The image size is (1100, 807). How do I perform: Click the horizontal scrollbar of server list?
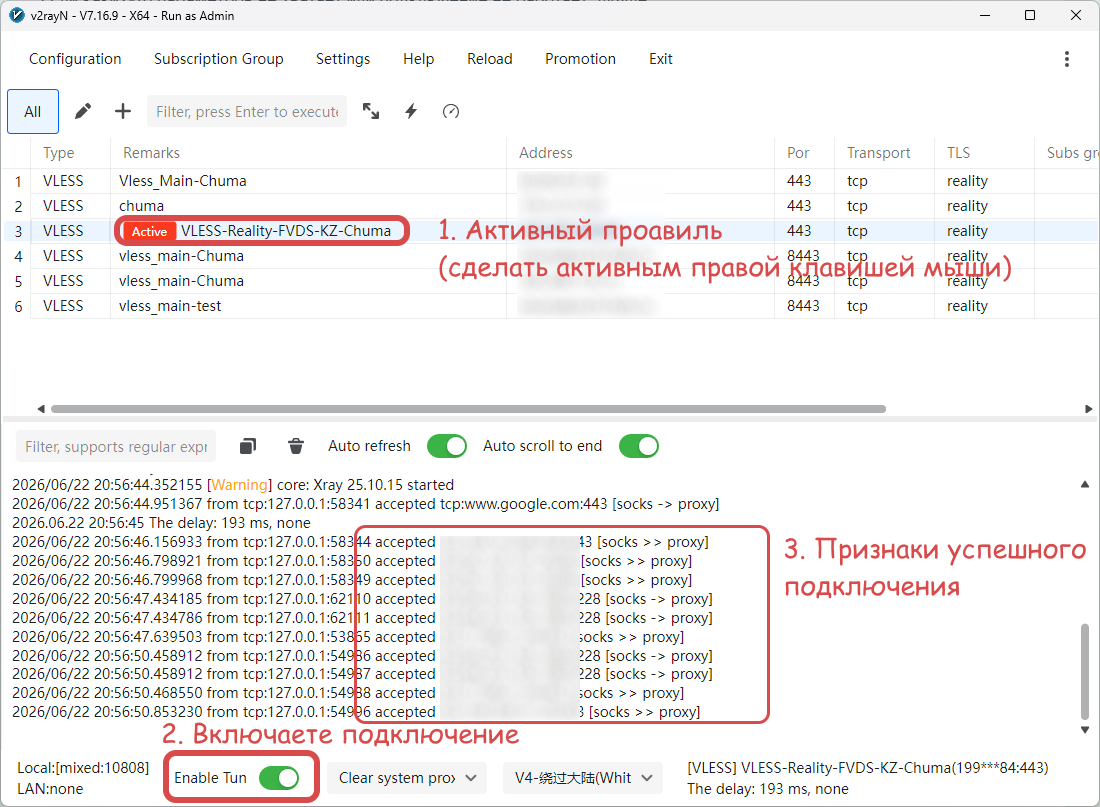coord(468,408)
